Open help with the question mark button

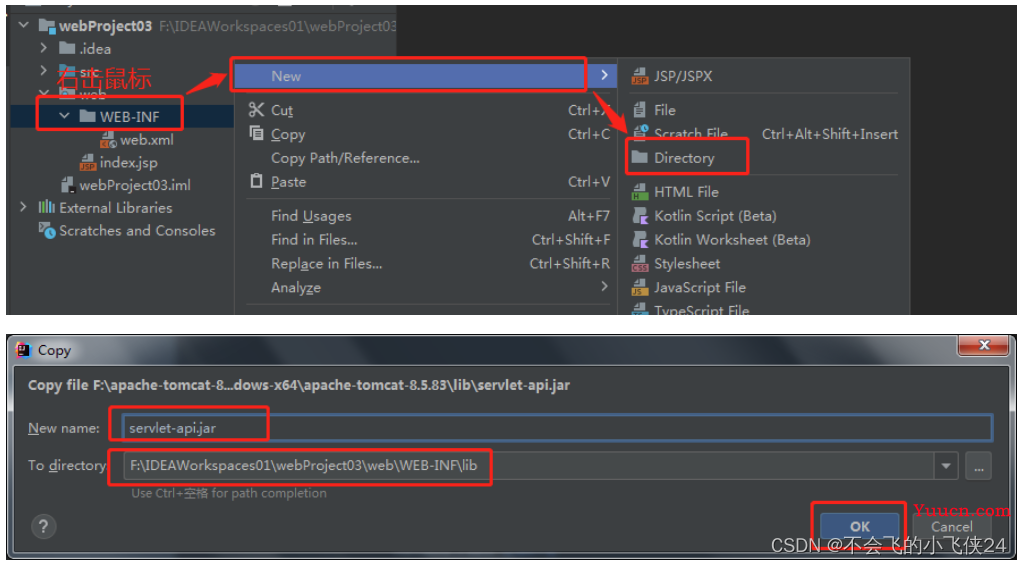(x=43, y=527)
